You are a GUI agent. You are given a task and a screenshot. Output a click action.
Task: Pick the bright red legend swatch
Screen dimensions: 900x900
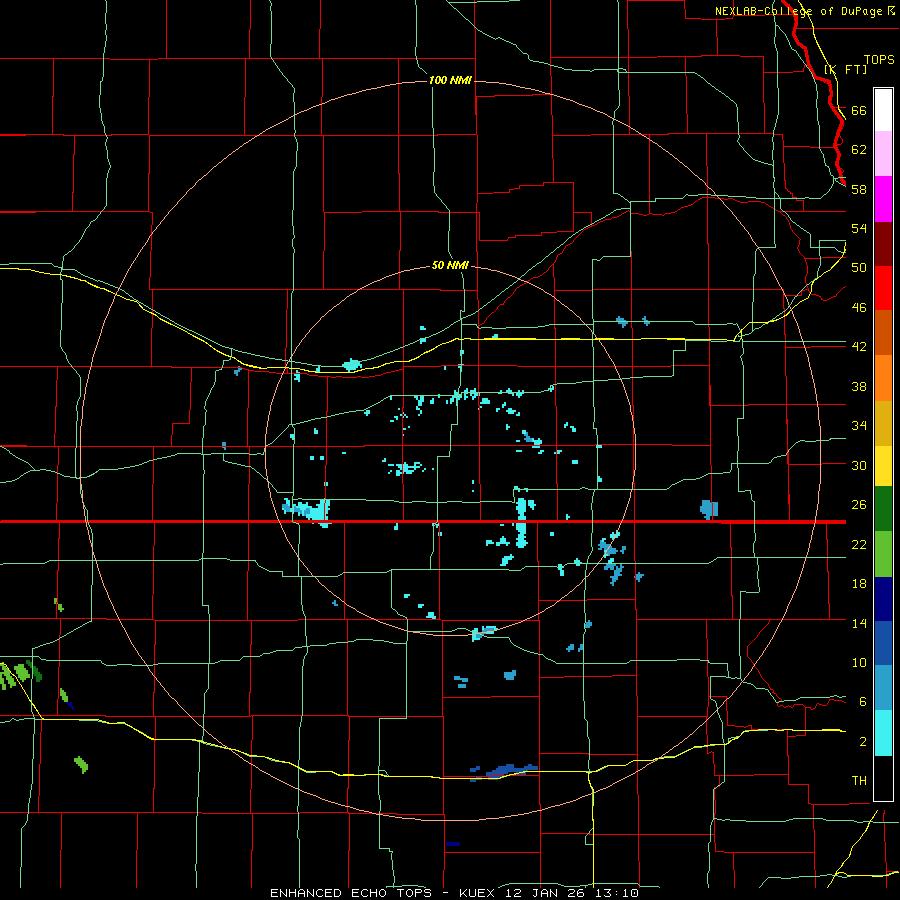point(883,289)
